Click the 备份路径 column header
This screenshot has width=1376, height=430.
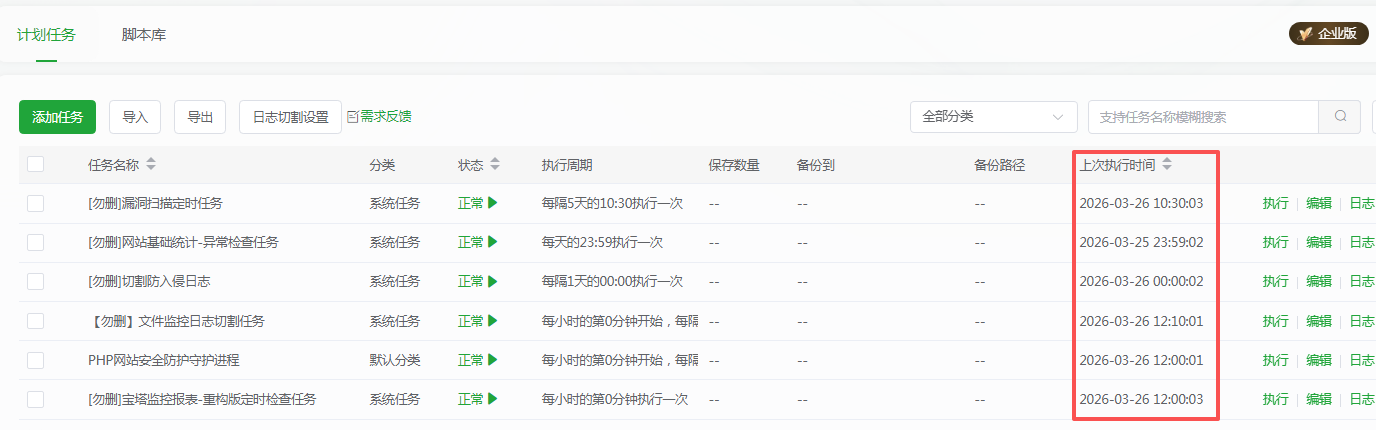pos(1000,164)
